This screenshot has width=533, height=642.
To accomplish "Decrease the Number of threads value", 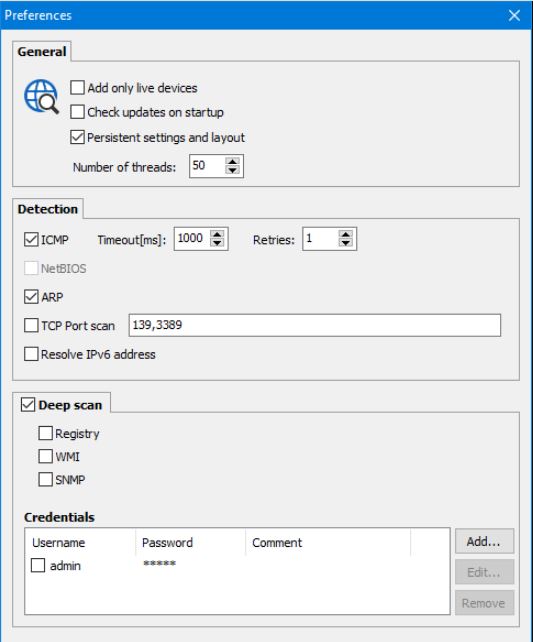I will click(x=233, y=170).
